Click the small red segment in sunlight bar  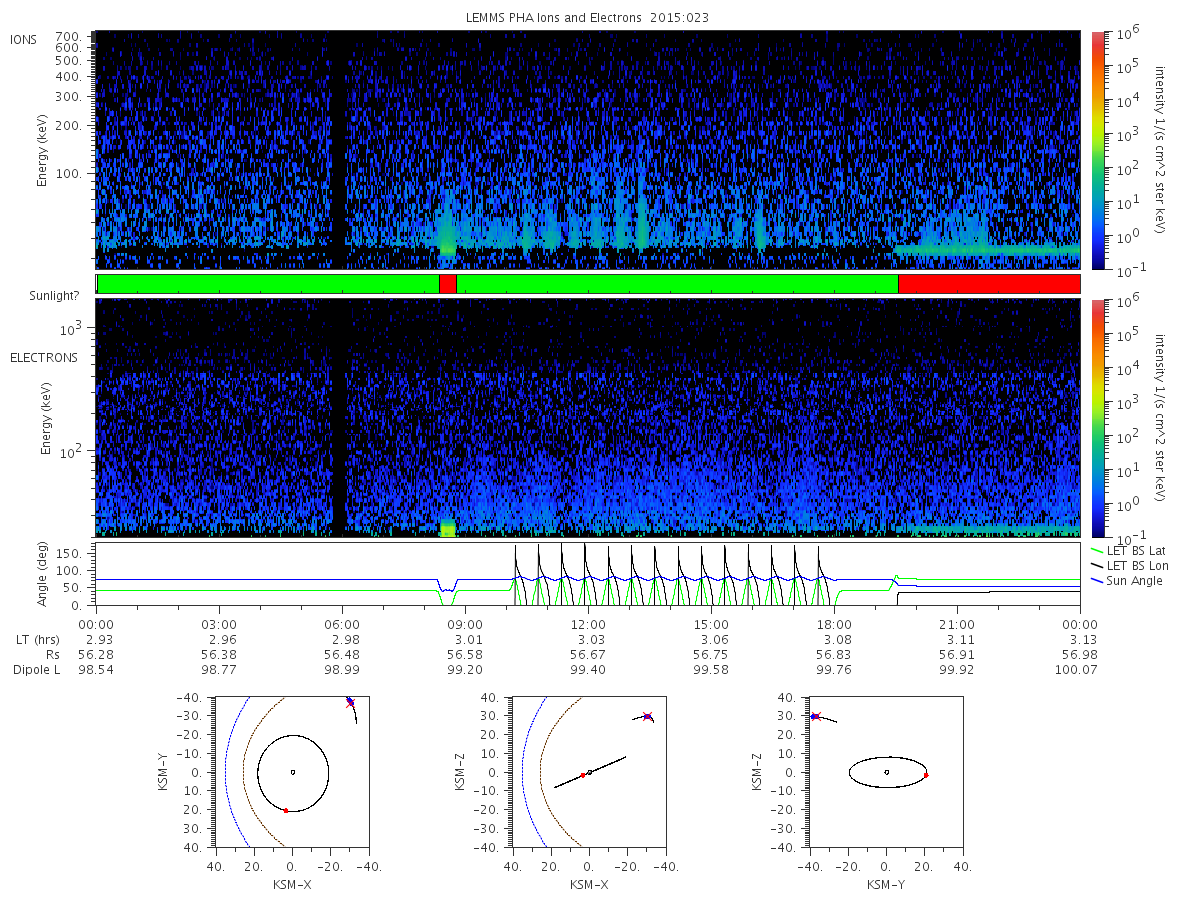(447, 284)
